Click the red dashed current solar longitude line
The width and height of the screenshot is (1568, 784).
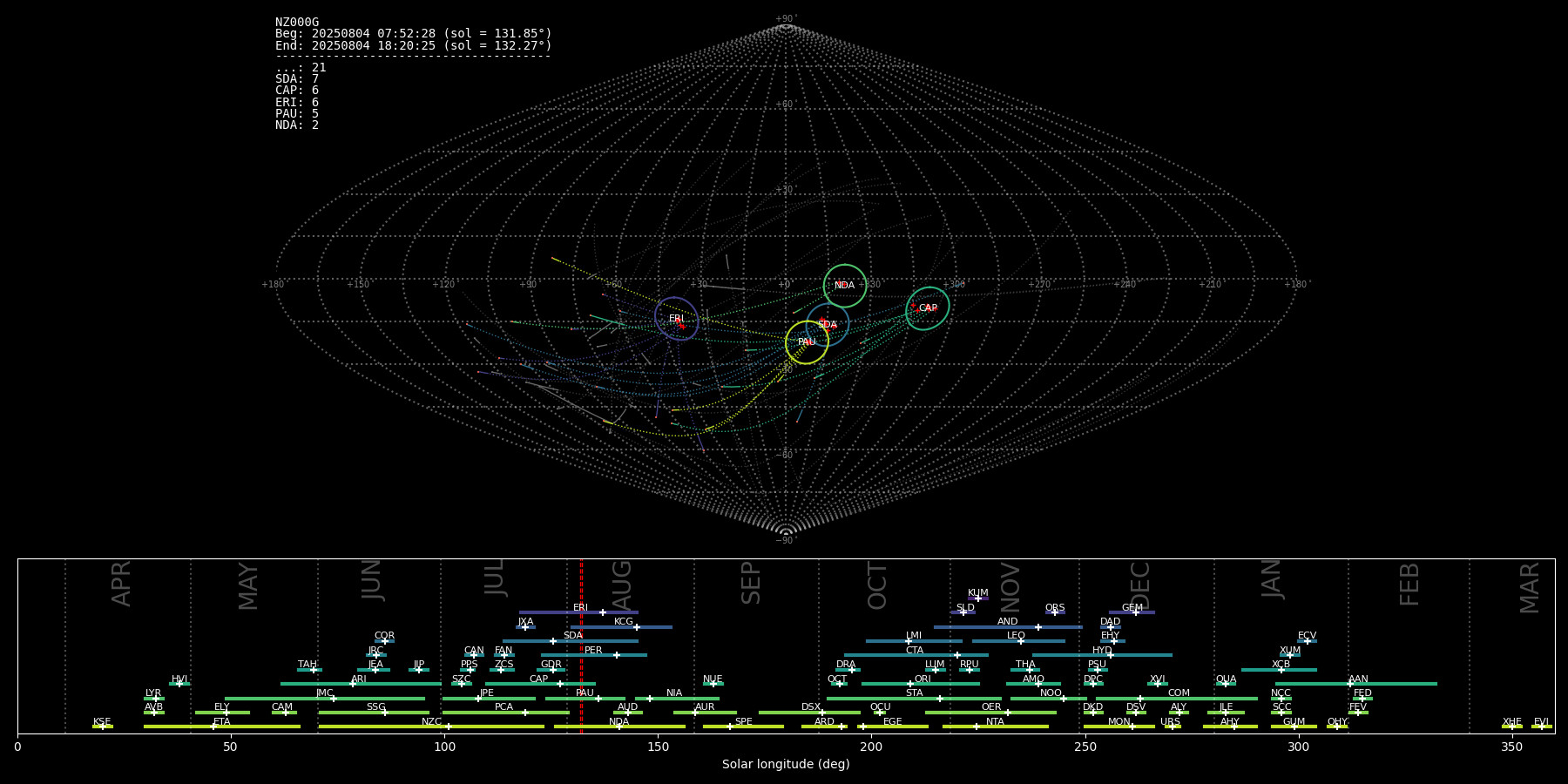pyautogui.click(x=581, y=645)
